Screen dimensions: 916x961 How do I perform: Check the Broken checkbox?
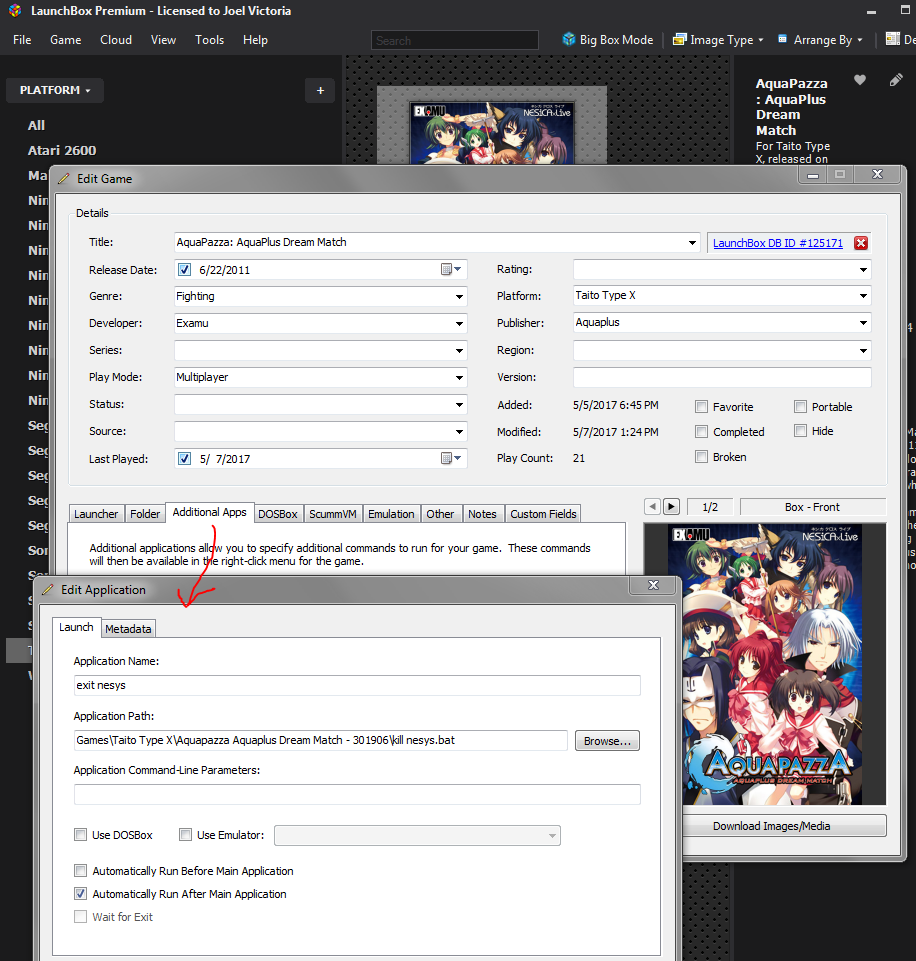(702, 457)
